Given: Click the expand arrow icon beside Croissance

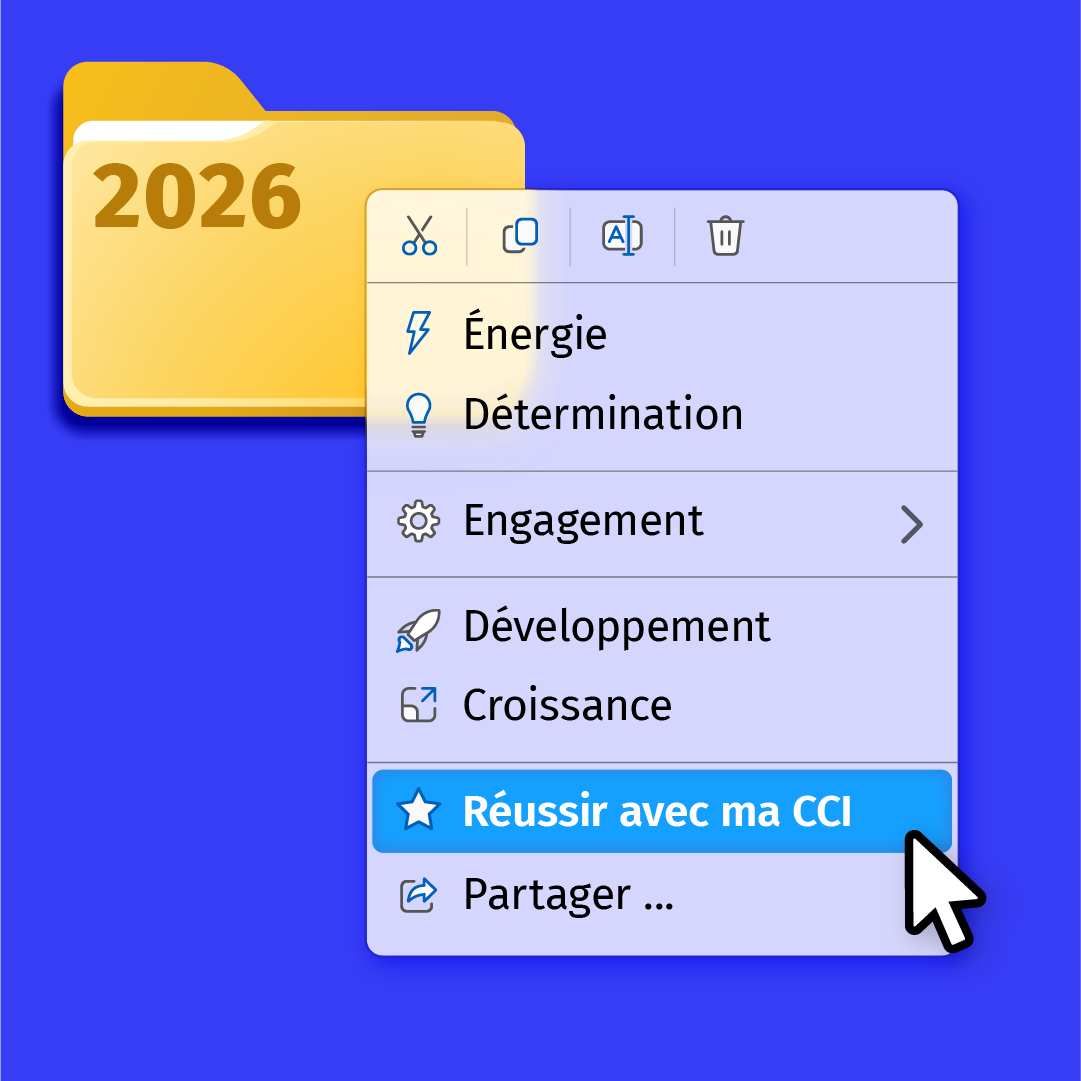Looking at the screenshot, I should point(418,705).
